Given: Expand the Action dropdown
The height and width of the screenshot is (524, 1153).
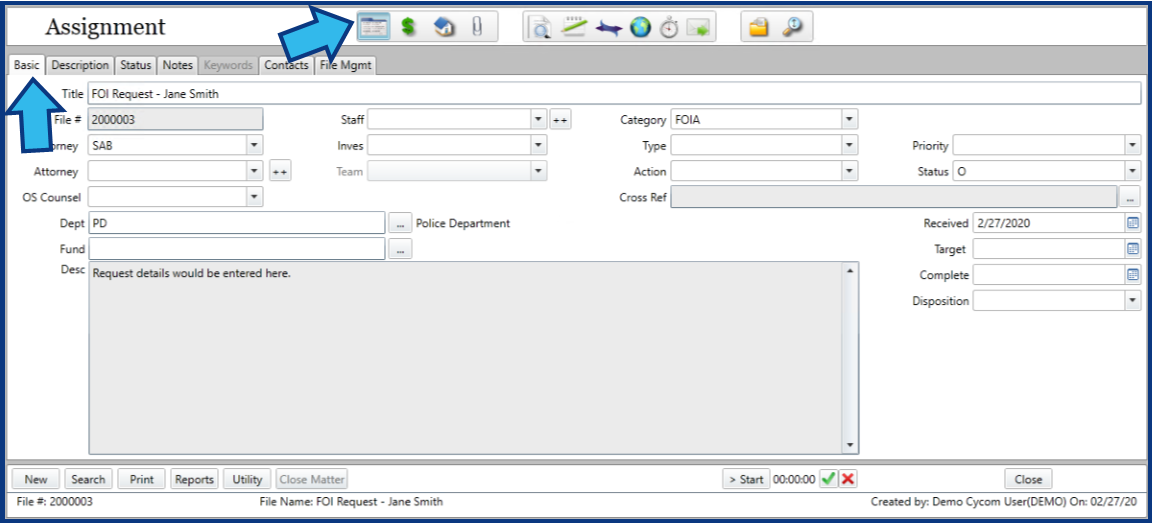Looking at the screenshot, I should pos(849,171).
